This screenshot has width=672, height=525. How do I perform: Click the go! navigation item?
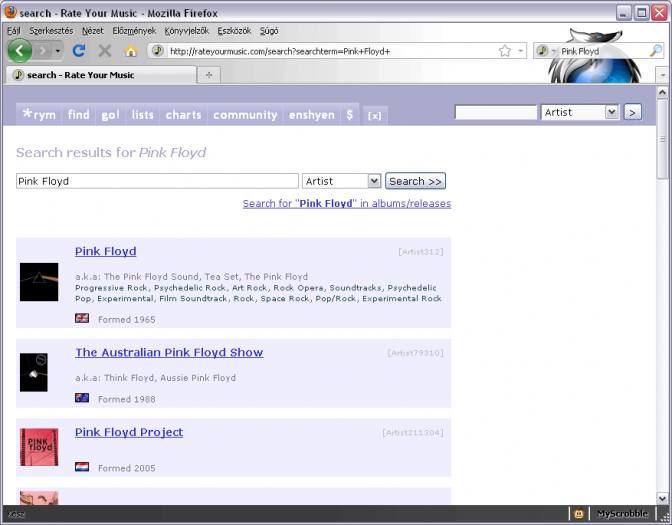coord(110,115)
